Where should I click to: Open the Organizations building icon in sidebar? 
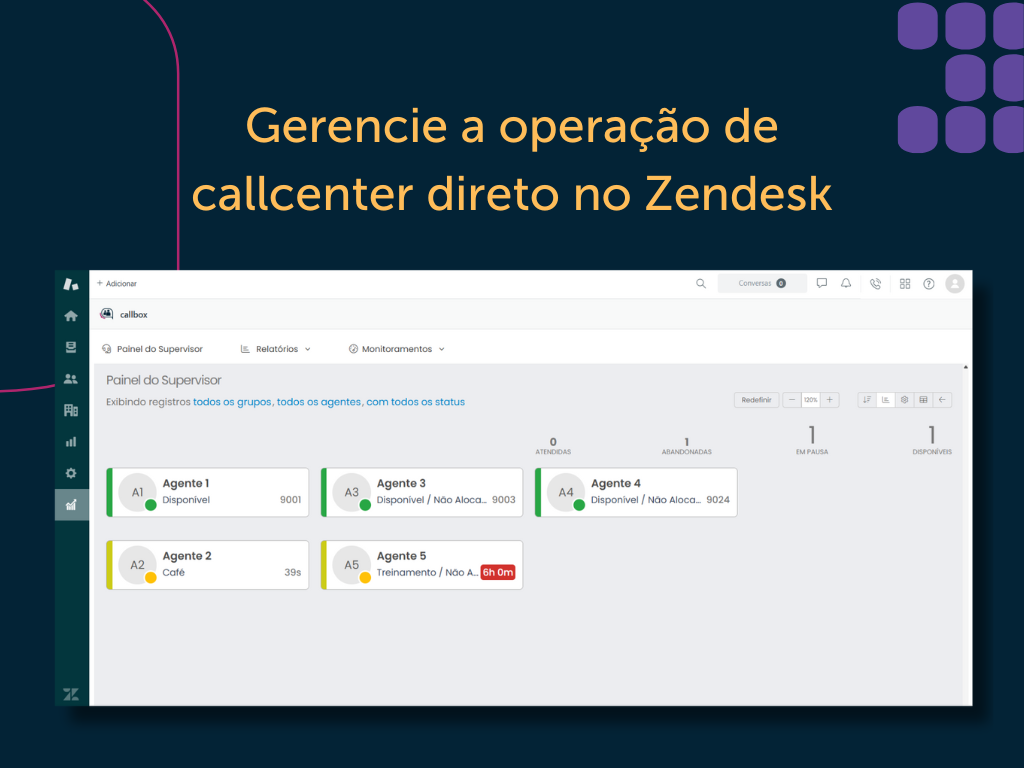point(71,410)
